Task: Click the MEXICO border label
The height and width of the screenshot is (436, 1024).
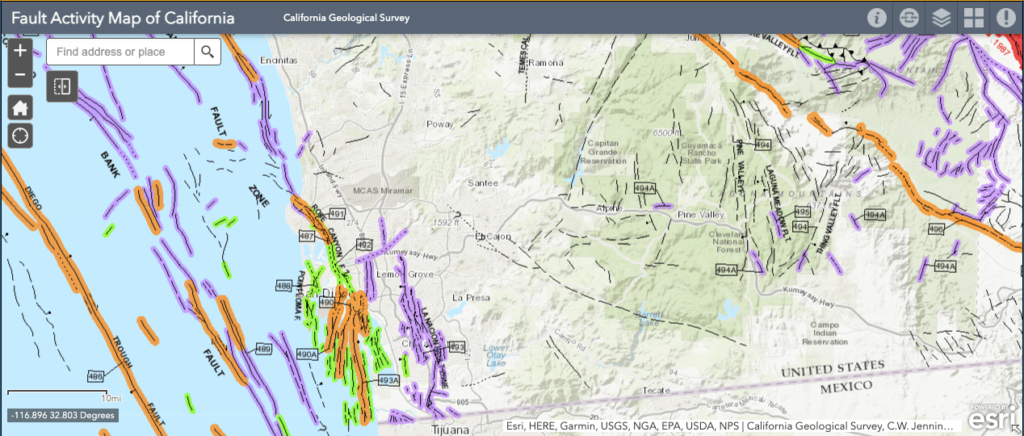Action: 845,387
